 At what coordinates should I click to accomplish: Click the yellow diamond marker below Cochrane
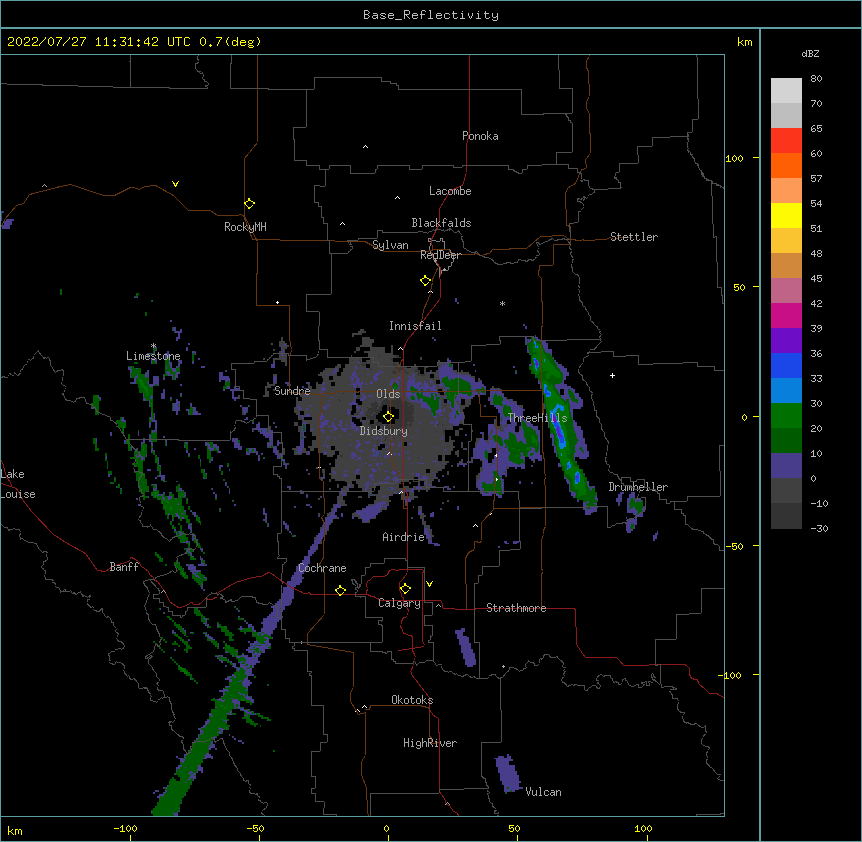(340, 590)
